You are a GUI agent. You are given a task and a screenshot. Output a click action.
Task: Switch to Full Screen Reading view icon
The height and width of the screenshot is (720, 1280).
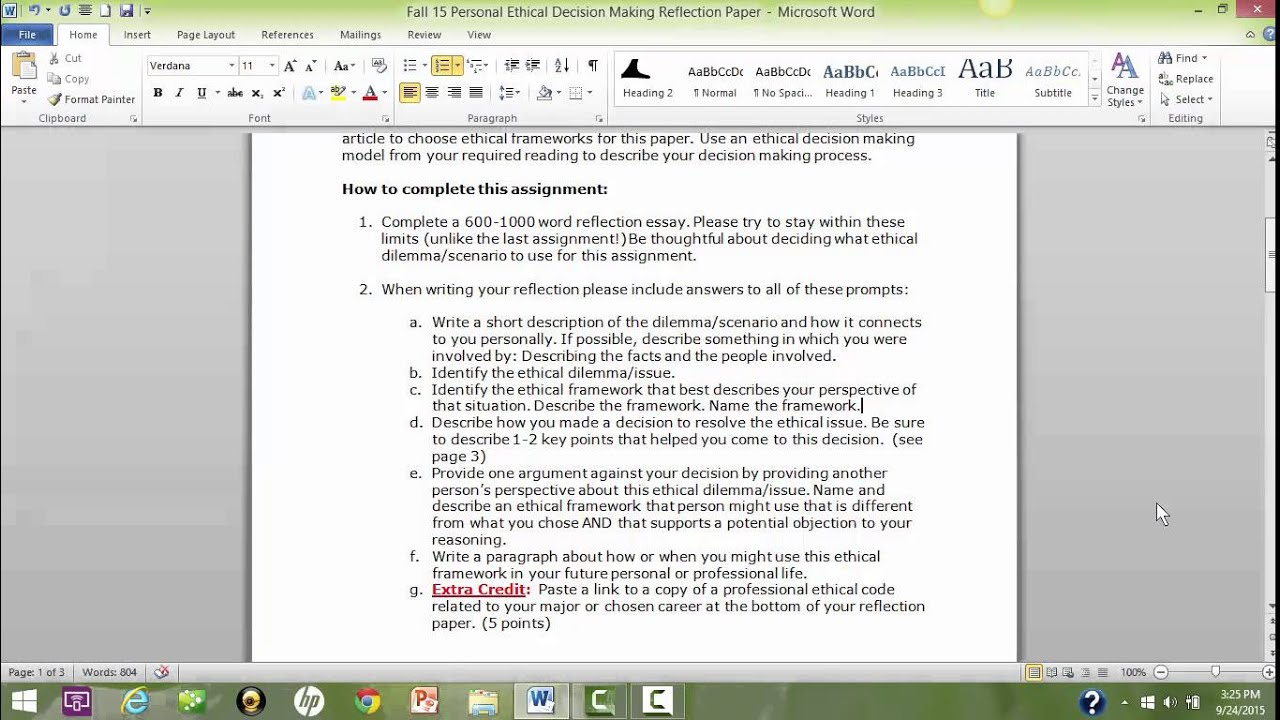point(1051,672)
